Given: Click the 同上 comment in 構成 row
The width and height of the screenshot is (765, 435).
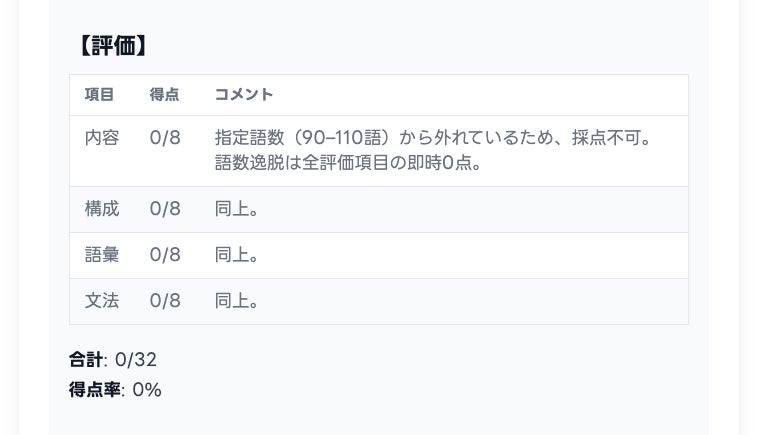Looking at the screenshot, I should 237,209.
